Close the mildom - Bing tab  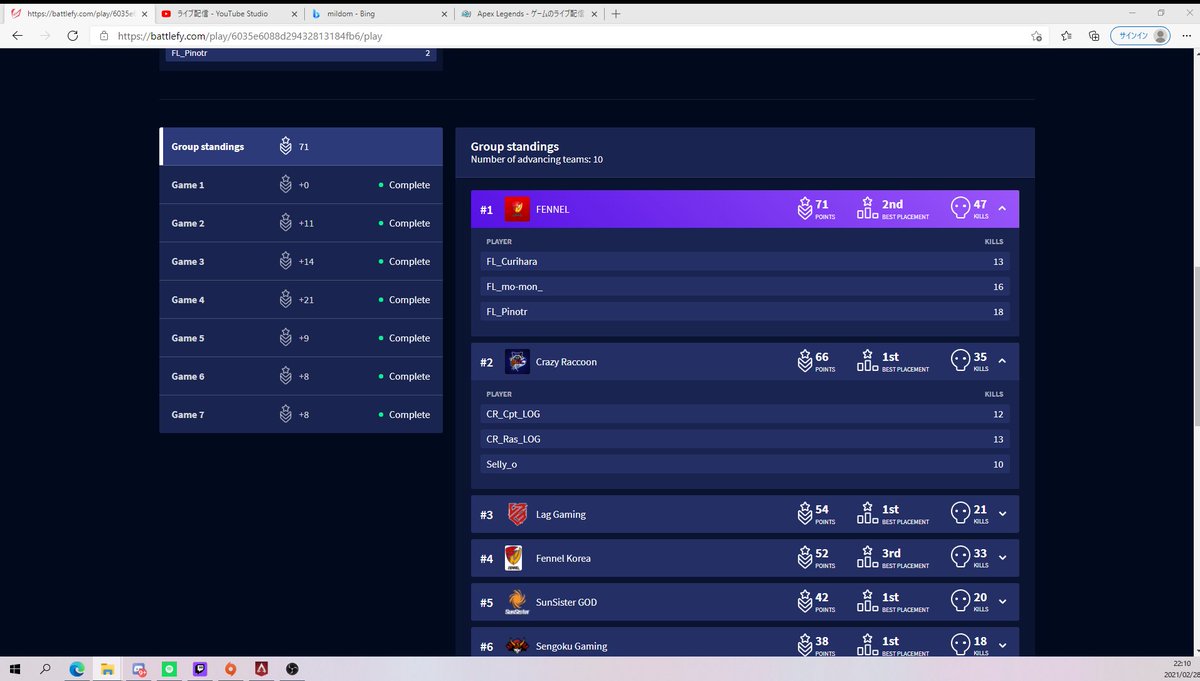pos(444,14)
